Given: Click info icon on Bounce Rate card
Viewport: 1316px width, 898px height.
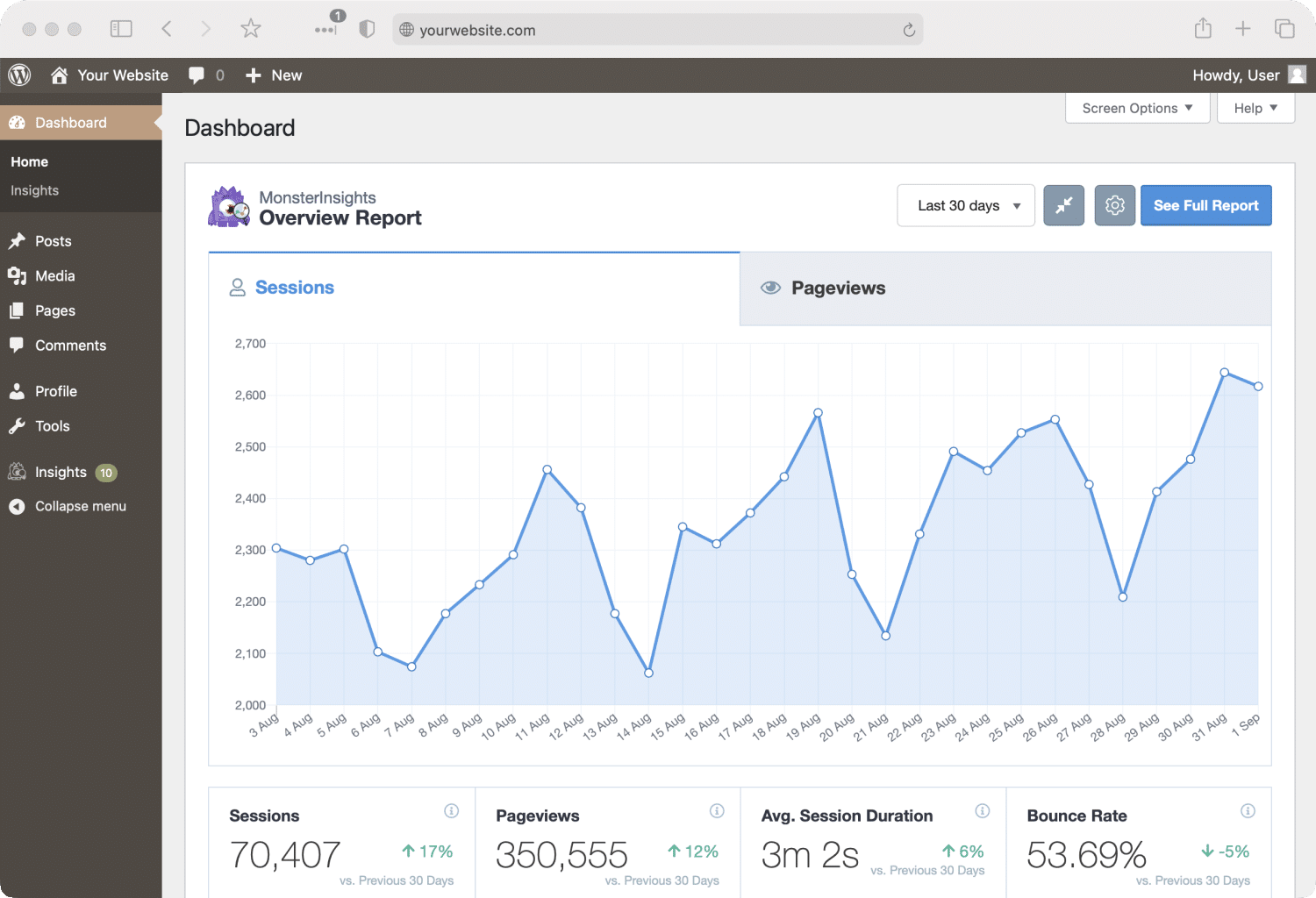Looking at the screenshot, I should pyautogui.click(x=1248, y=811).
